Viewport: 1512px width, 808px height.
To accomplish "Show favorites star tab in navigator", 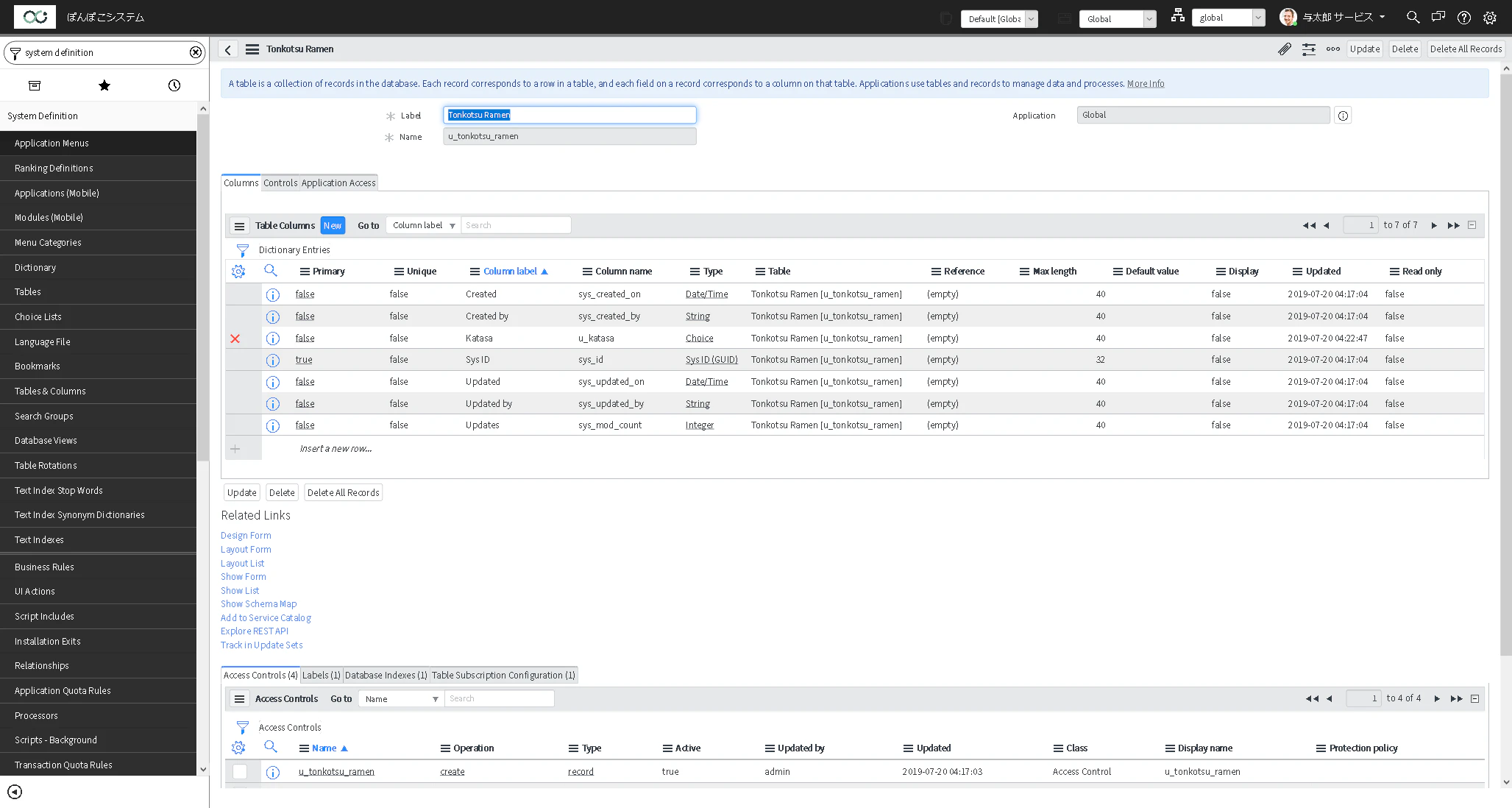I will [x=104, y=85].
